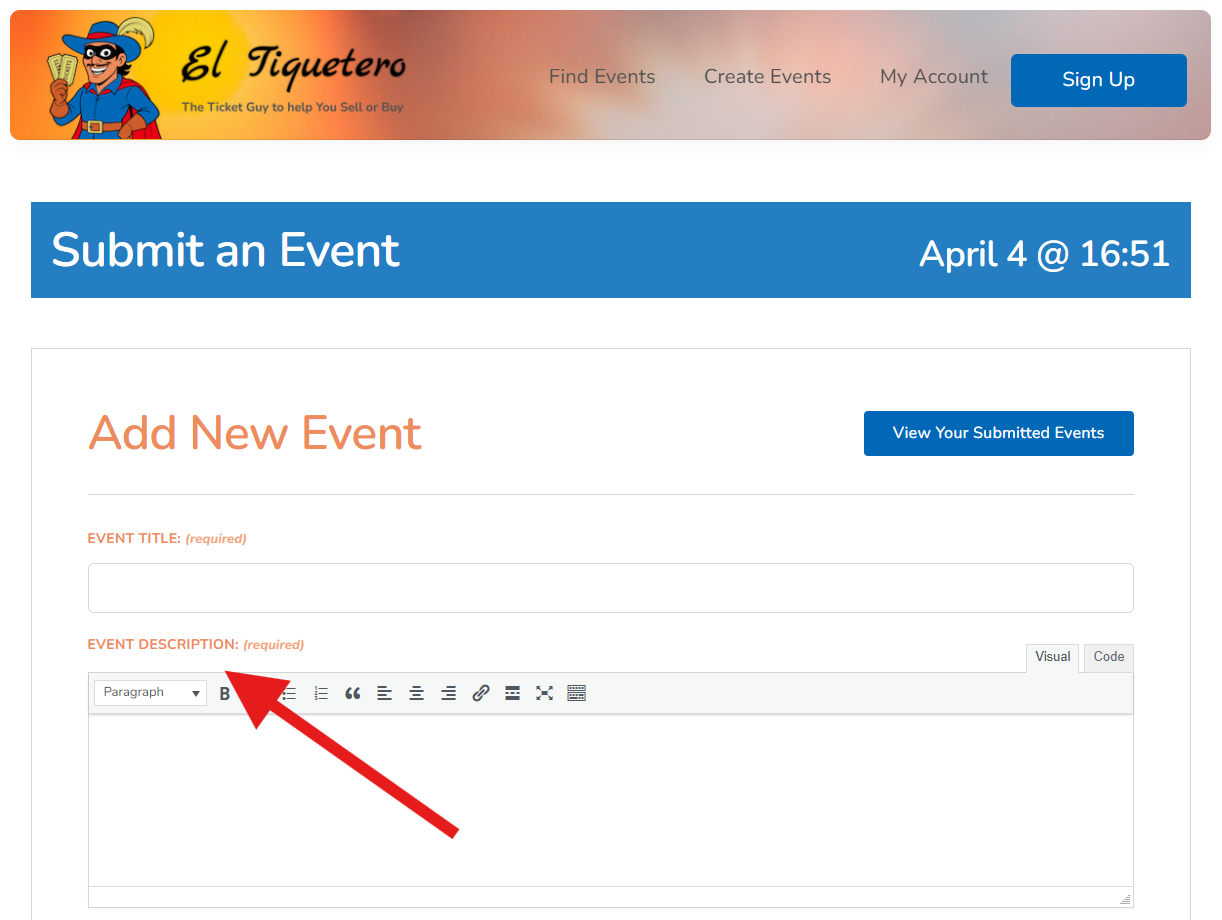This screenshot has width=1222, height=920.
Task: Open My Account in navigation
Action: tap(934, 77)
